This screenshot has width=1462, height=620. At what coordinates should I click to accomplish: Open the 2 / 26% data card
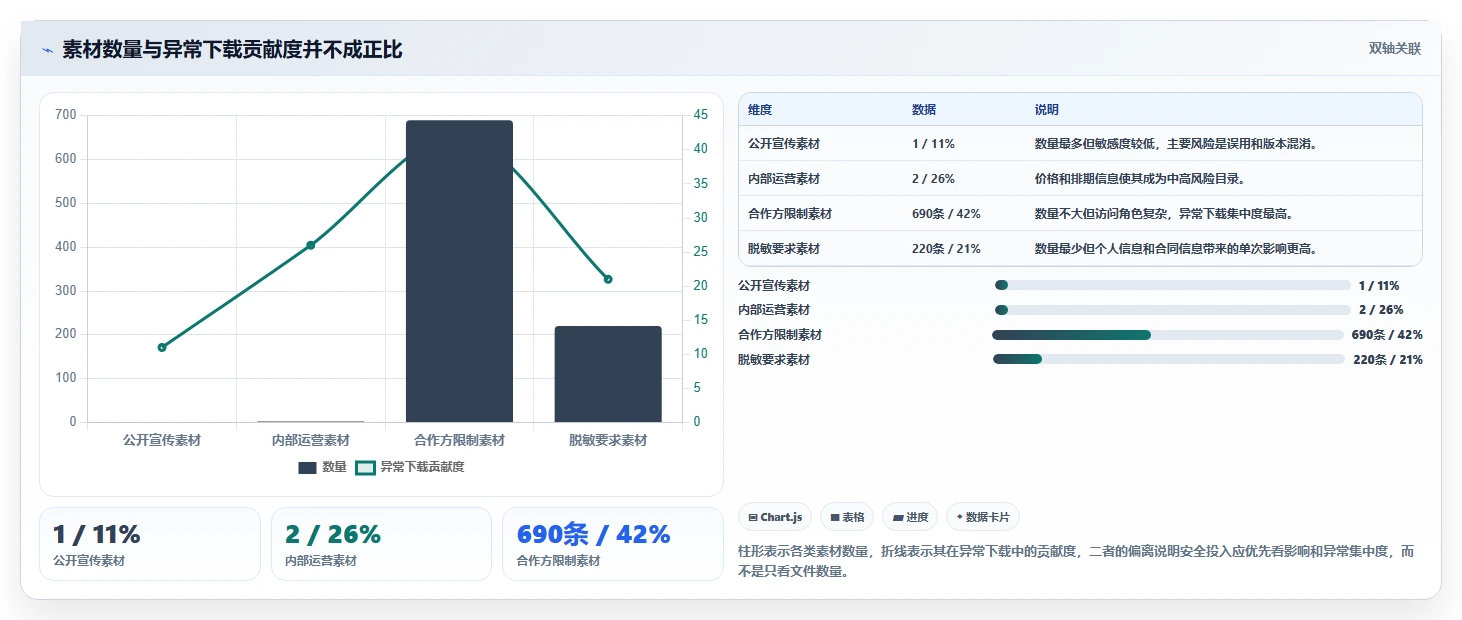coord(381,544)
